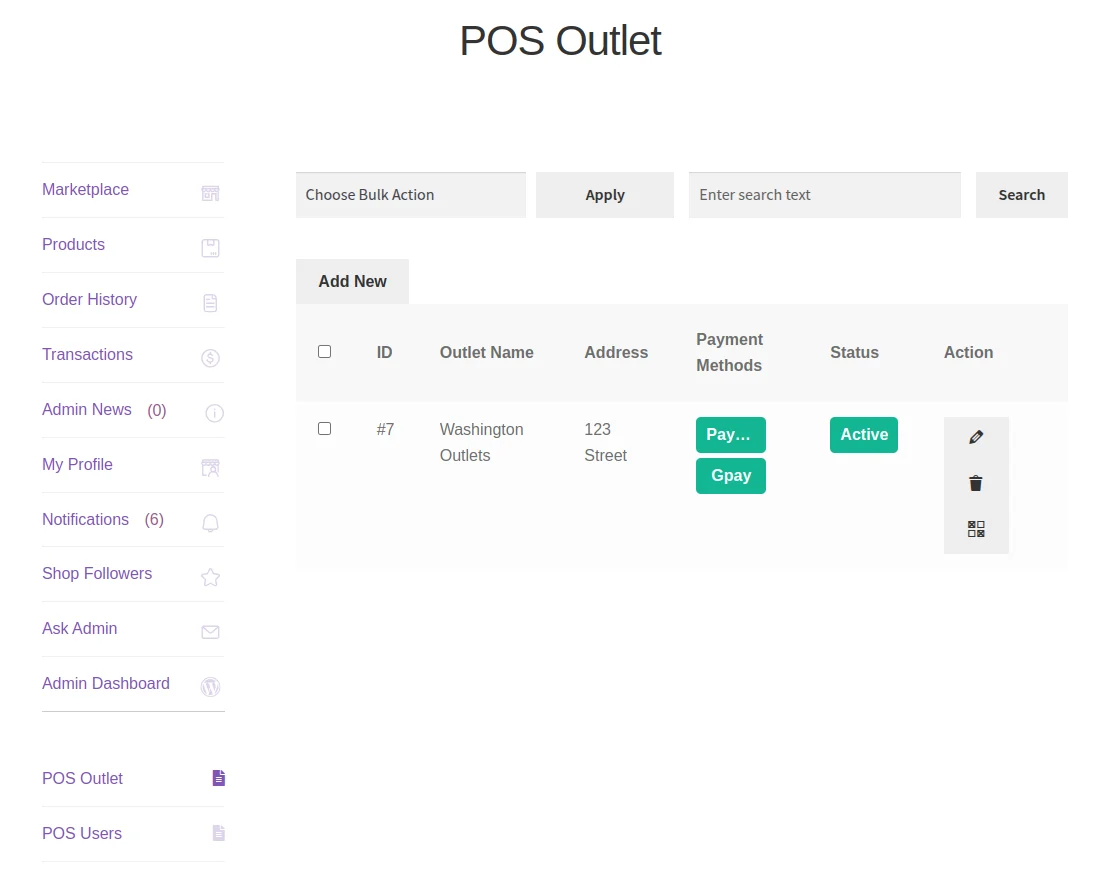
Task: Navigate to the Order History menu item
Action: point(89,300)
